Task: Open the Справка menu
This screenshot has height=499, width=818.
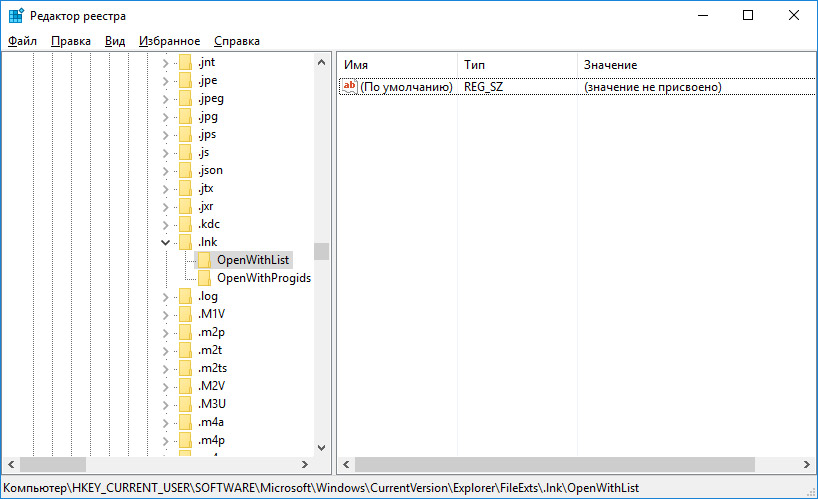Action: pyautogui.click(x=236, y=41)
